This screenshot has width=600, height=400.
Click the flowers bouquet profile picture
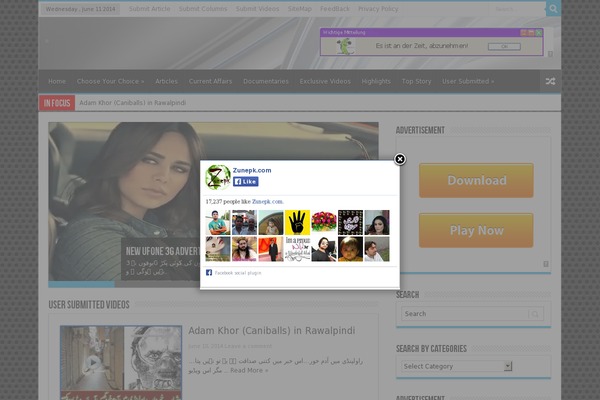tap(324, 222)
